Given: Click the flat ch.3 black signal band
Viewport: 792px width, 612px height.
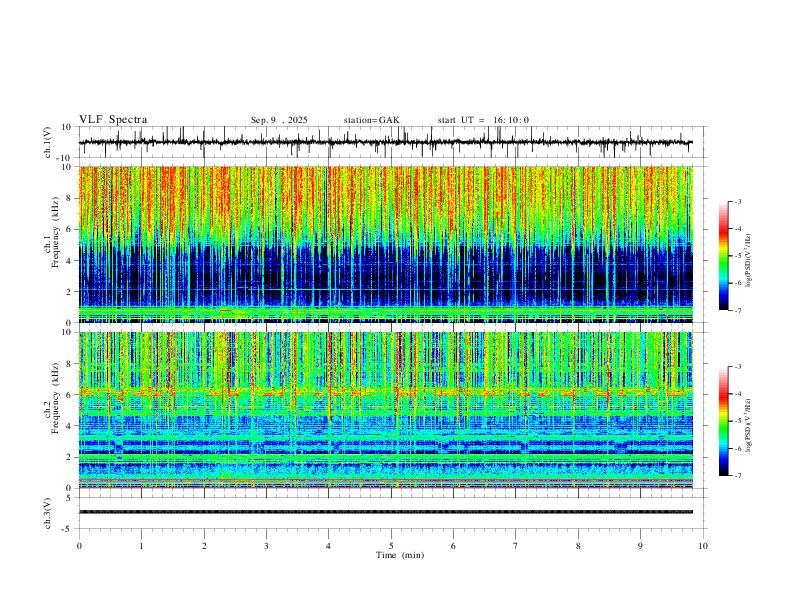Looking at the screenshot, I should click(x=385, y=512).
